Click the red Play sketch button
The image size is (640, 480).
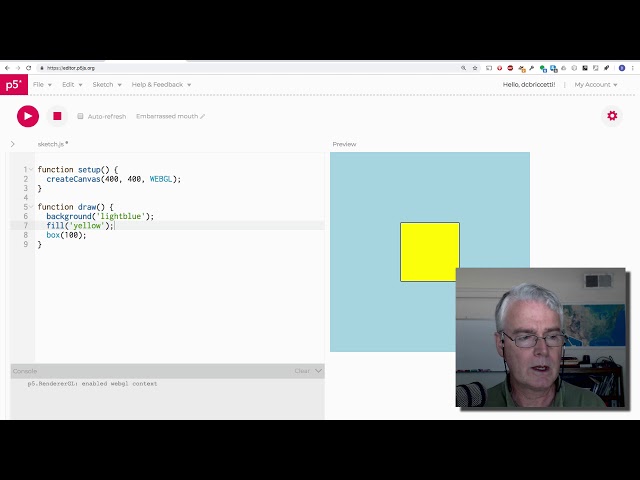pos(28,116)
